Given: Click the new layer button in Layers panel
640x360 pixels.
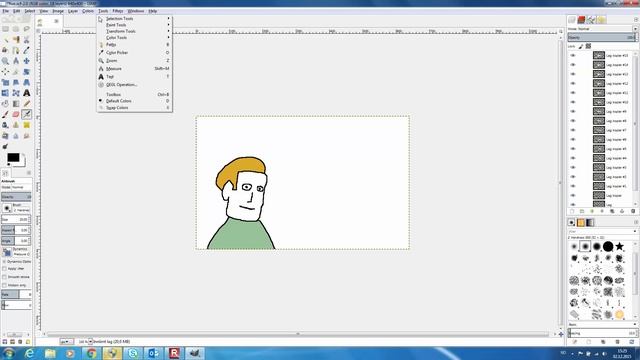Looking at the screenshot, I should (x=572, y=211).
